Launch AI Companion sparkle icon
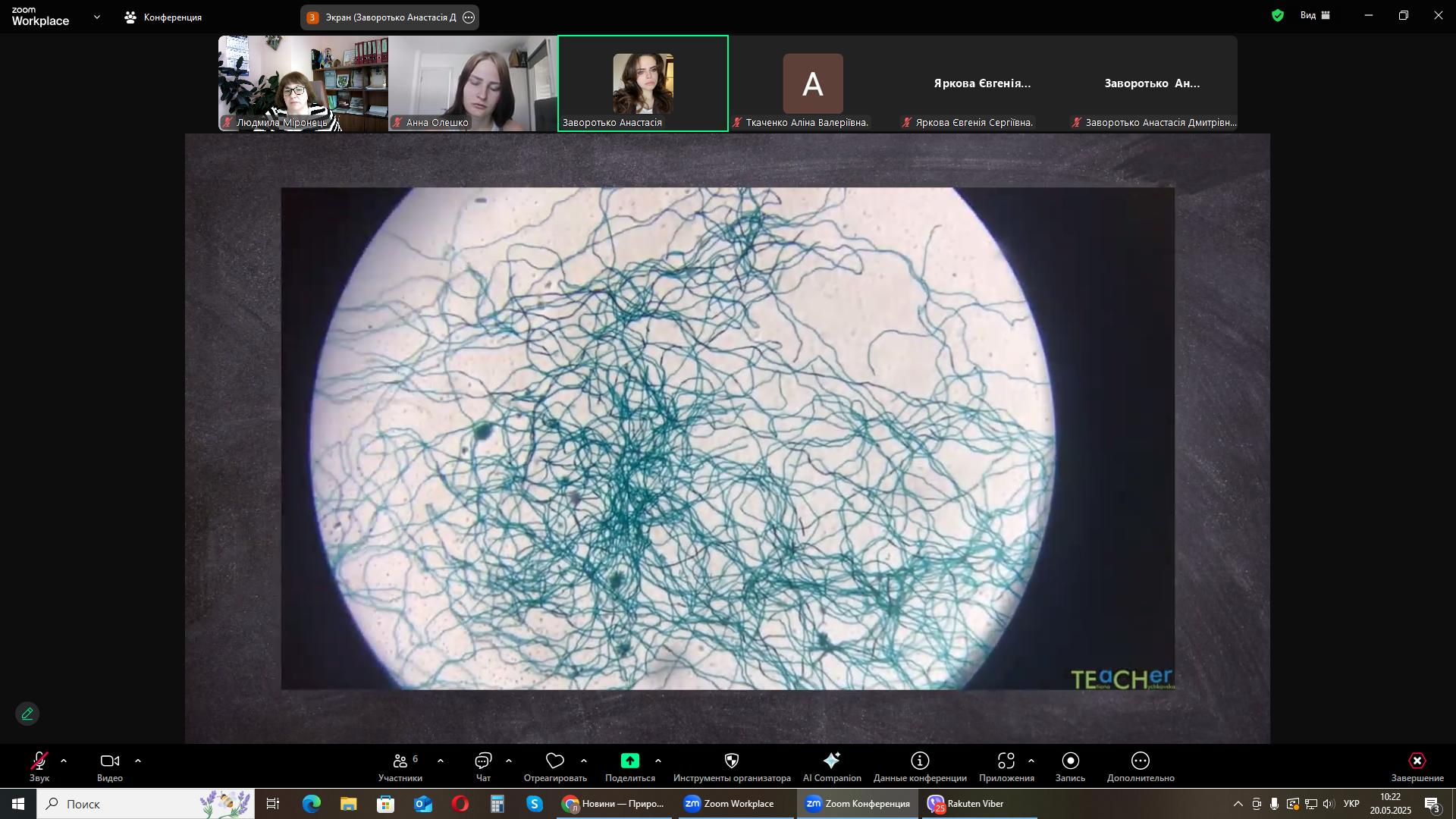The height and width of the screenshot is (819, 1456). click(x=832, y=761)
